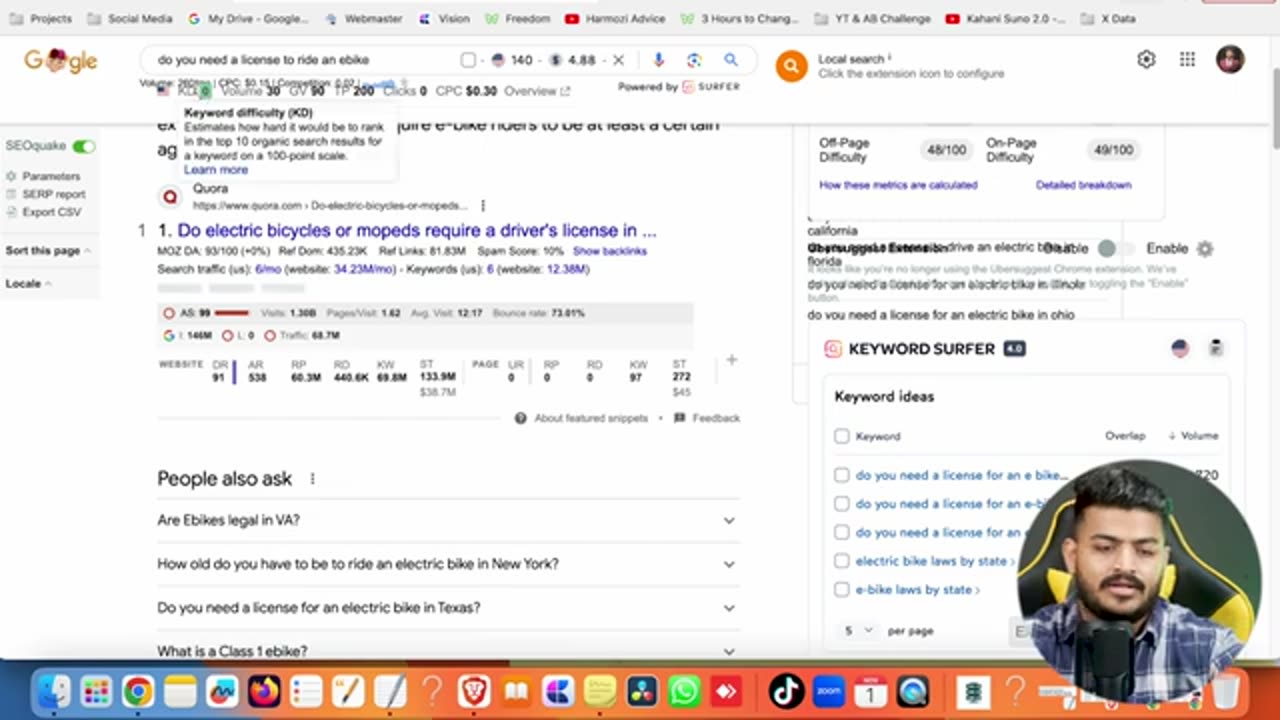Click 'About featured snippets'

pos(582,418)
